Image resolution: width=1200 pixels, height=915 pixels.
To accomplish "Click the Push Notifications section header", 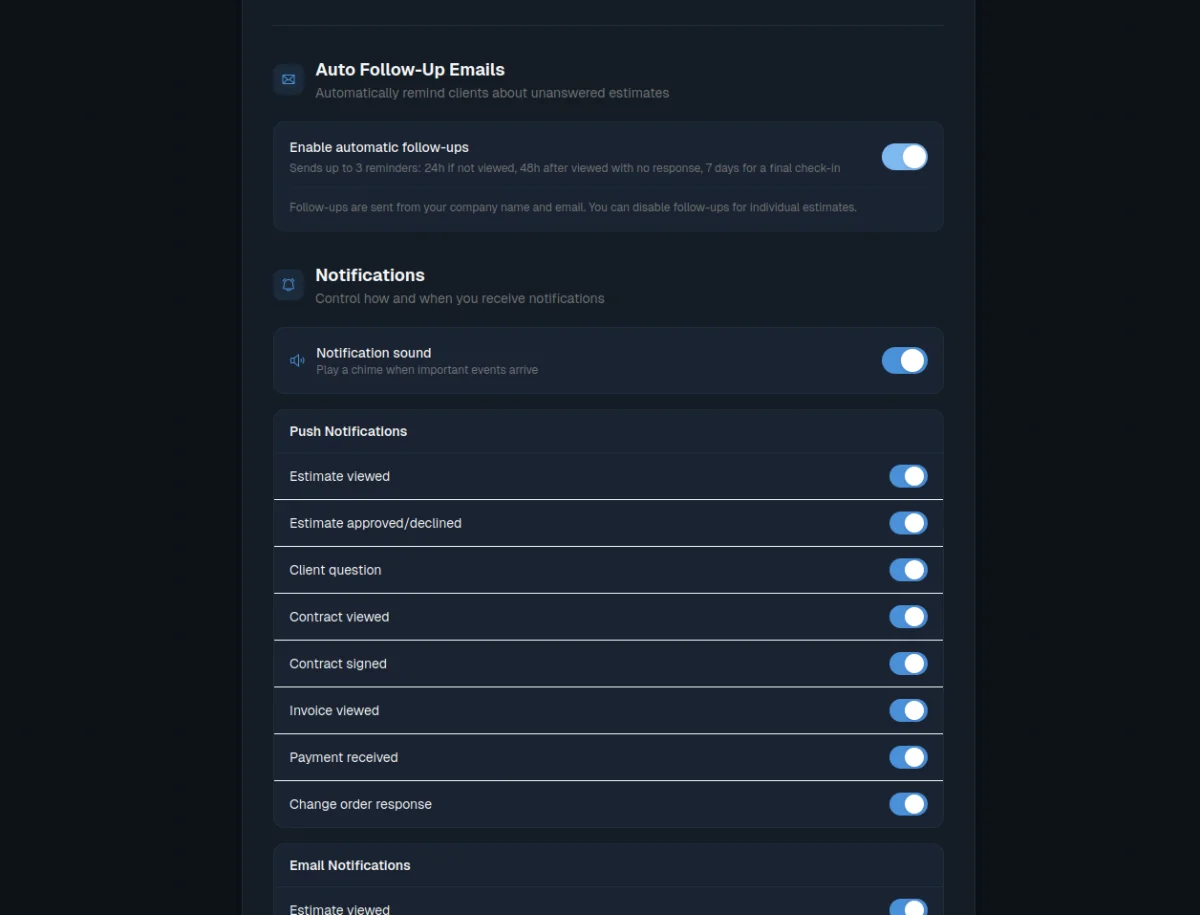I will point(348,431).
